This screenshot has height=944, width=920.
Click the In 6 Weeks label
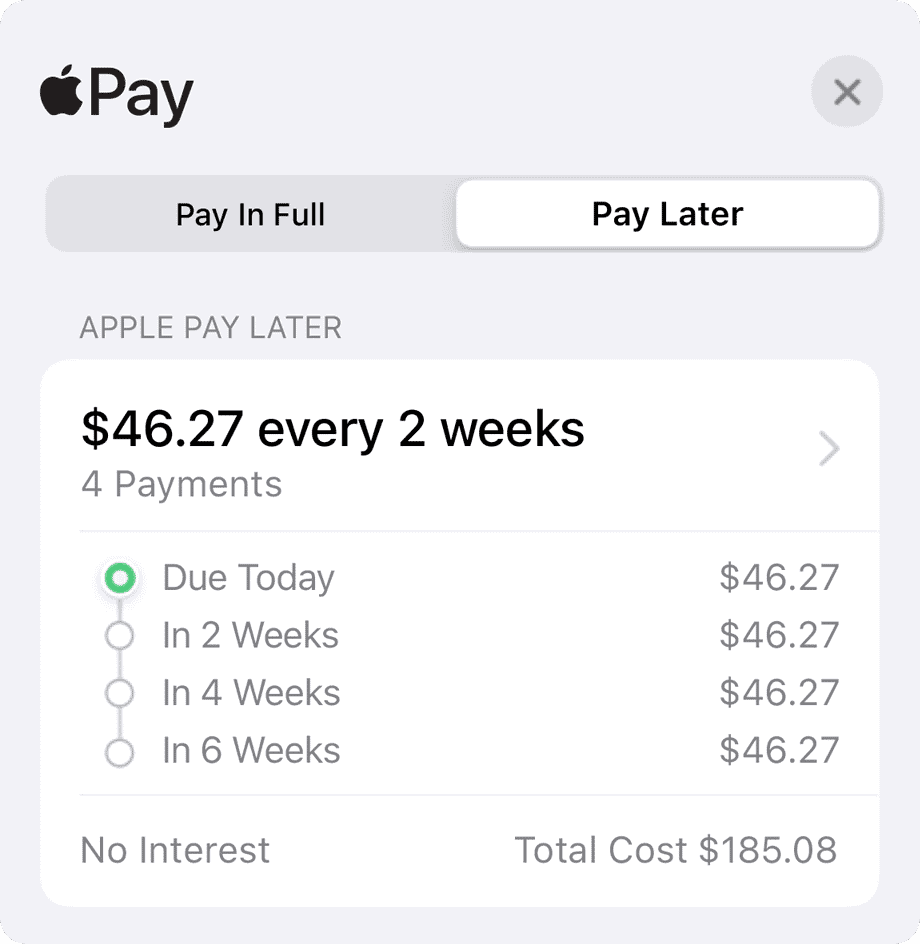tap(251, 751)
